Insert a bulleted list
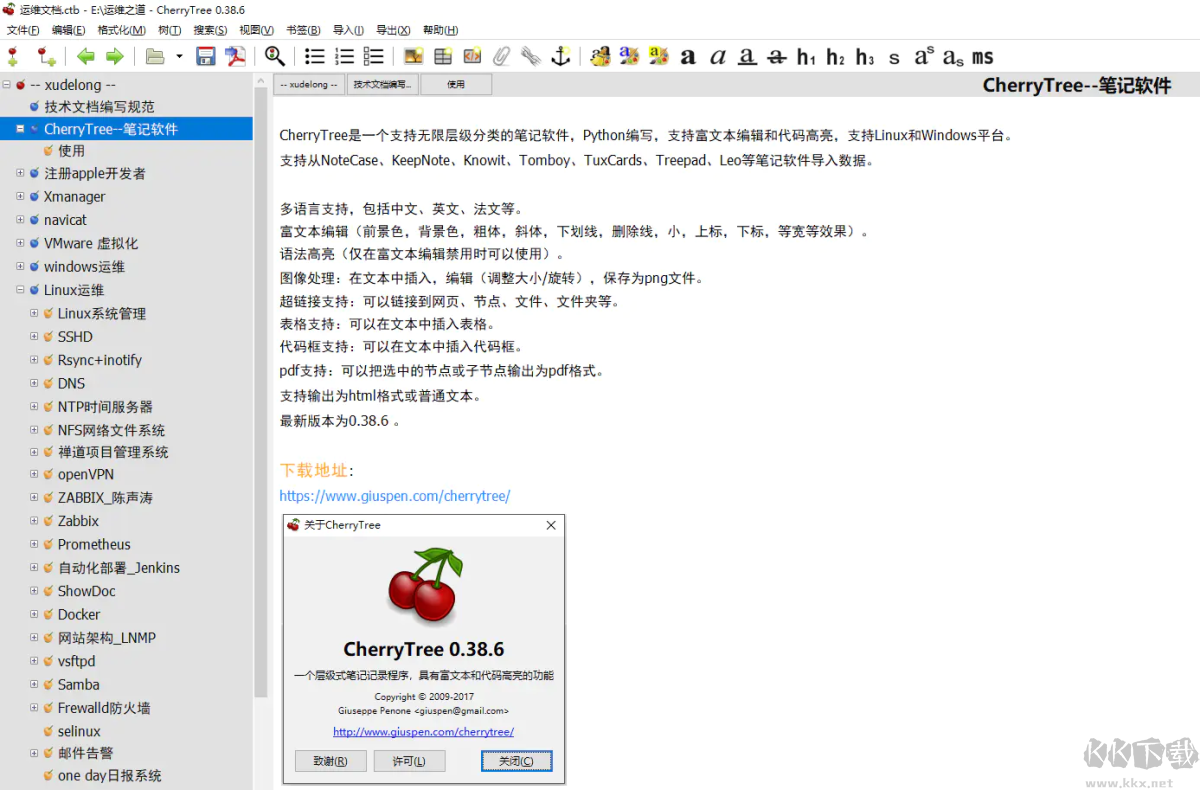1200x790 pixels. click(x=315, y=57)
